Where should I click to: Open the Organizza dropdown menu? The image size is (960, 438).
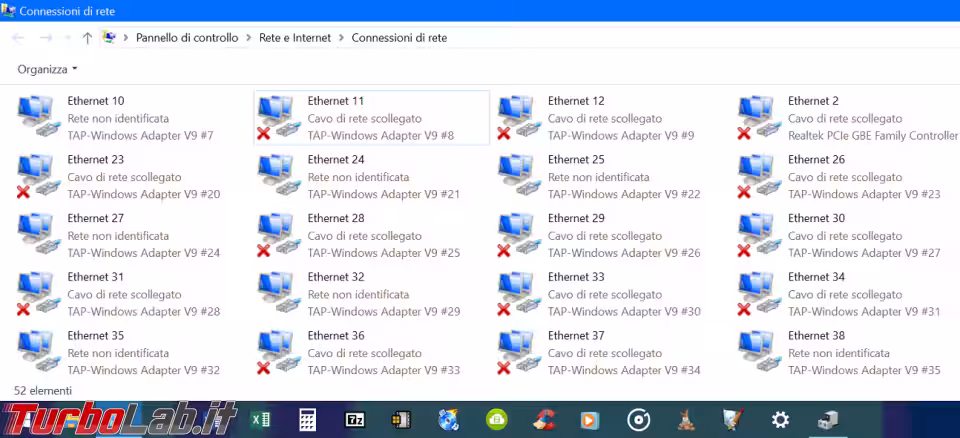[x=47, y=69]
